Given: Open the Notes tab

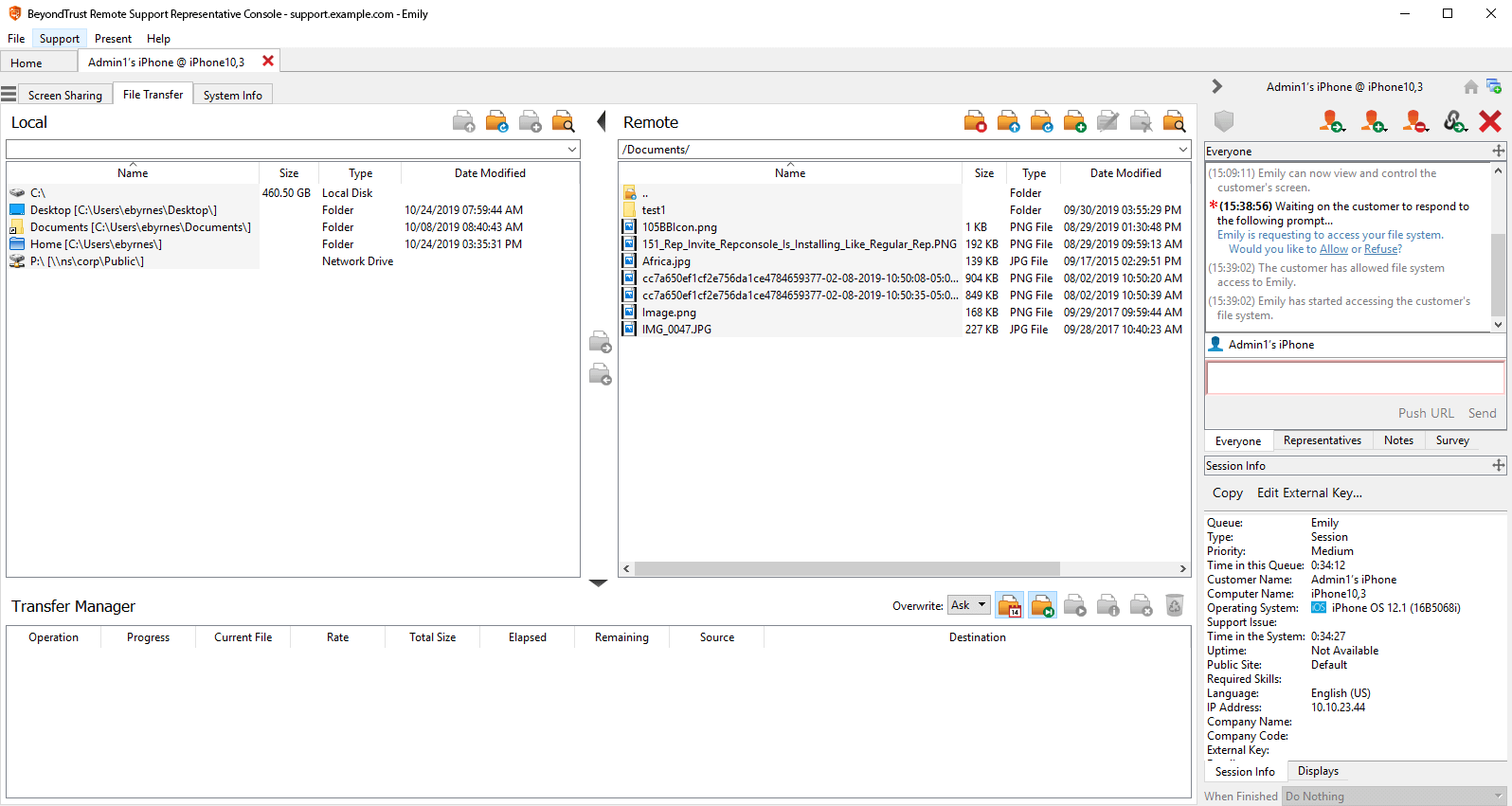Looking at the screenshot, I should (x=1398, y=440).
